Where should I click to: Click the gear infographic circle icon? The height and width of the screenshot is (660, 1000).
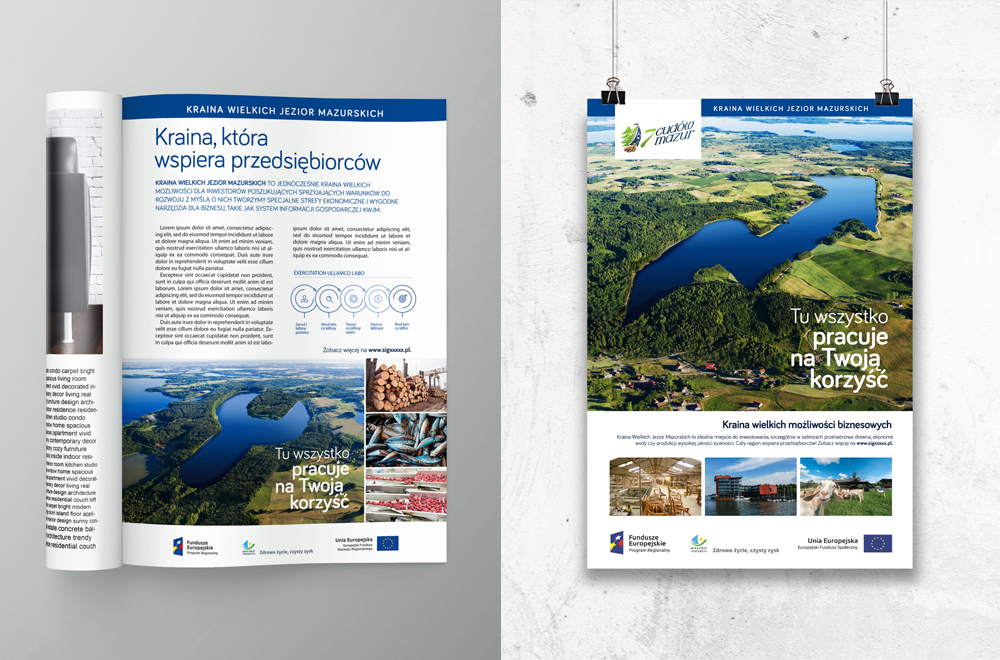point(353,298)
